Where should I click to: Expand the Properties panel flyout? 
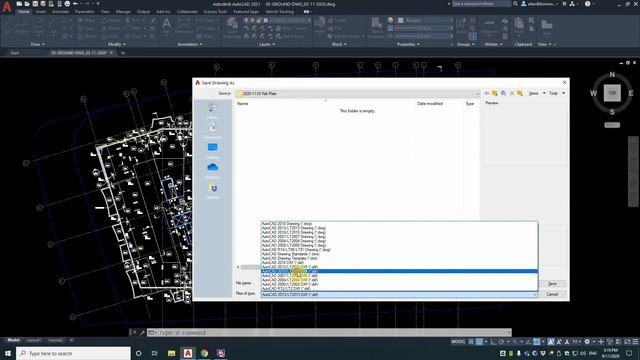pos(408,44)
